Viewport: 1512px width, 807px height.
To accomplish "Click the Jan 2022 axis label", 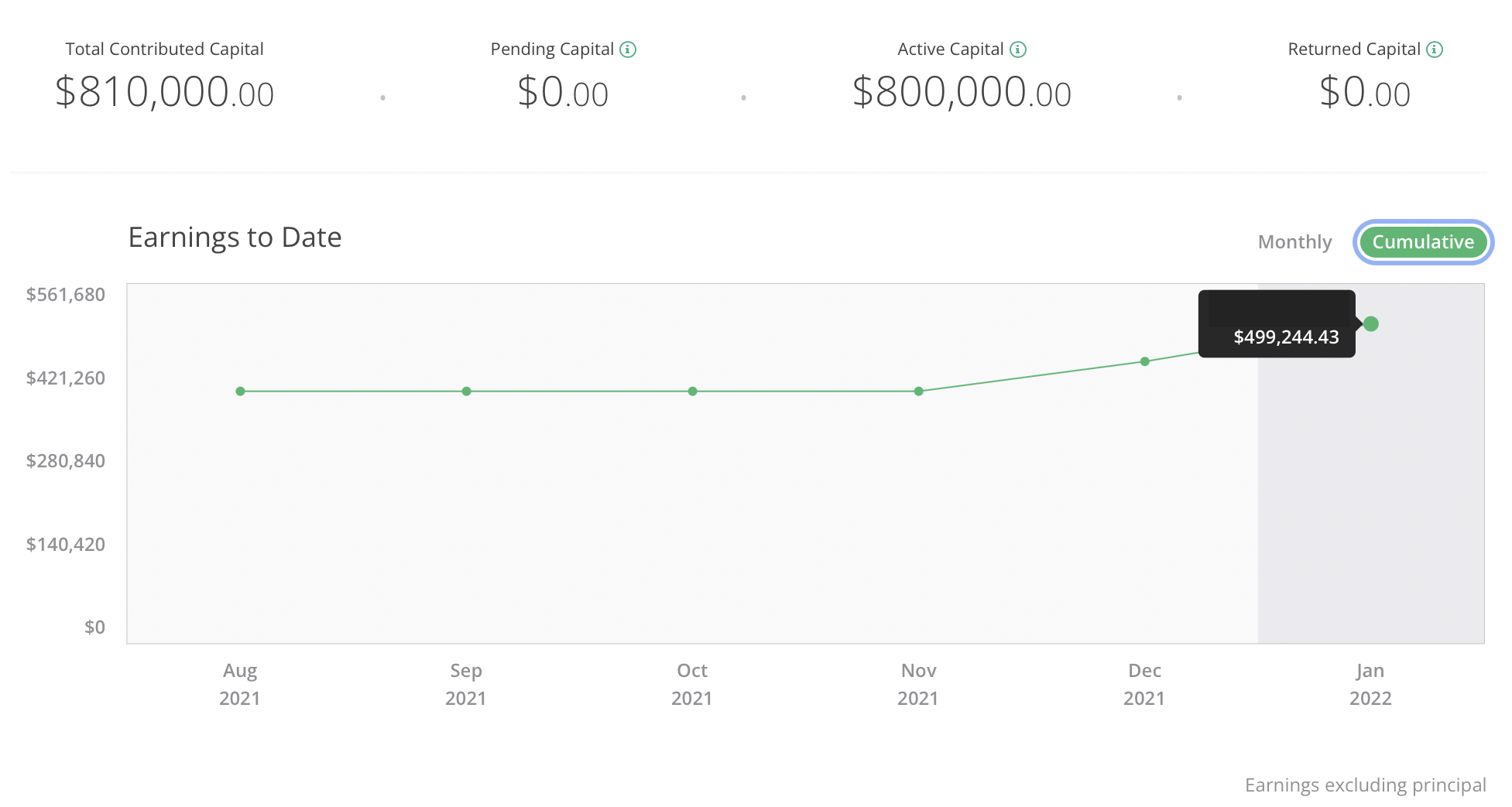I will [1370, 684].
